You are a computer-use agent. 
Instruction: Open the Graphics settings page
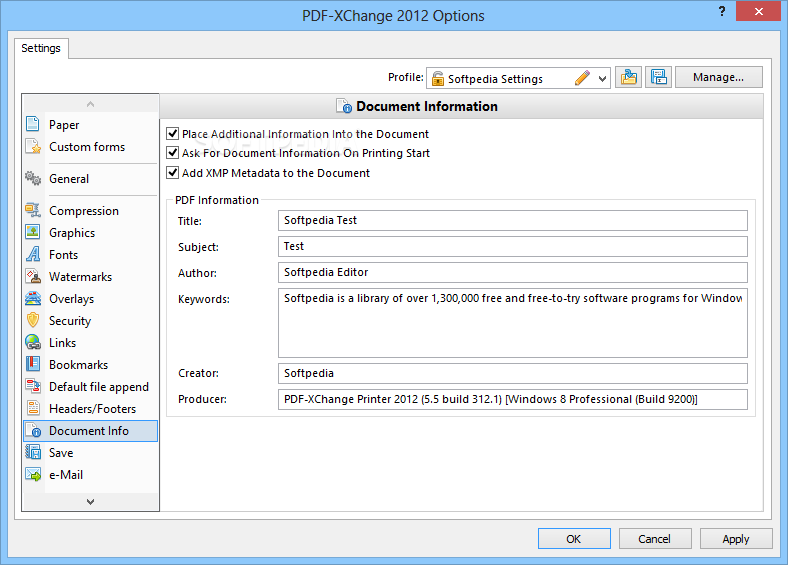tap(90, 232)
